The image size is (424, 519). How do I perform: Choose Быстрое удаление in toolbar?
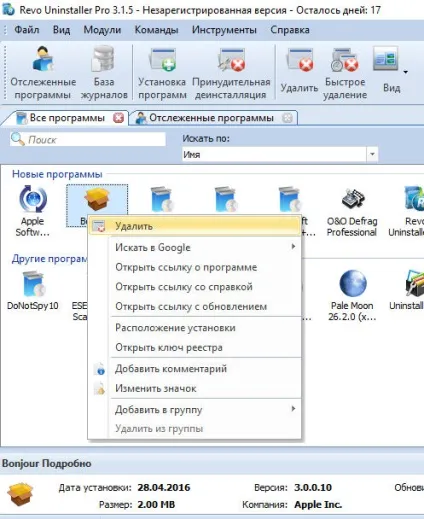[345, 73]
